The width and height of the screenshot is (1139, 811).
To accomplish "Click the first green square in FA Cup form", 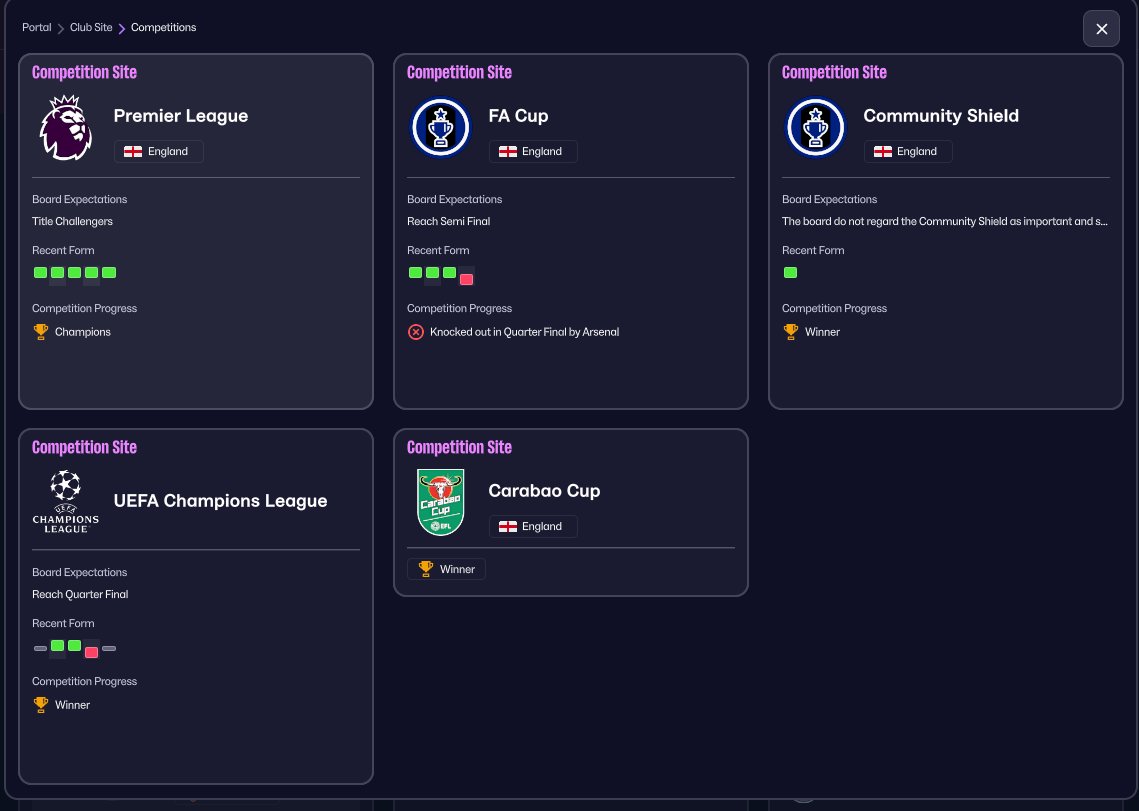I will point(416,273).
